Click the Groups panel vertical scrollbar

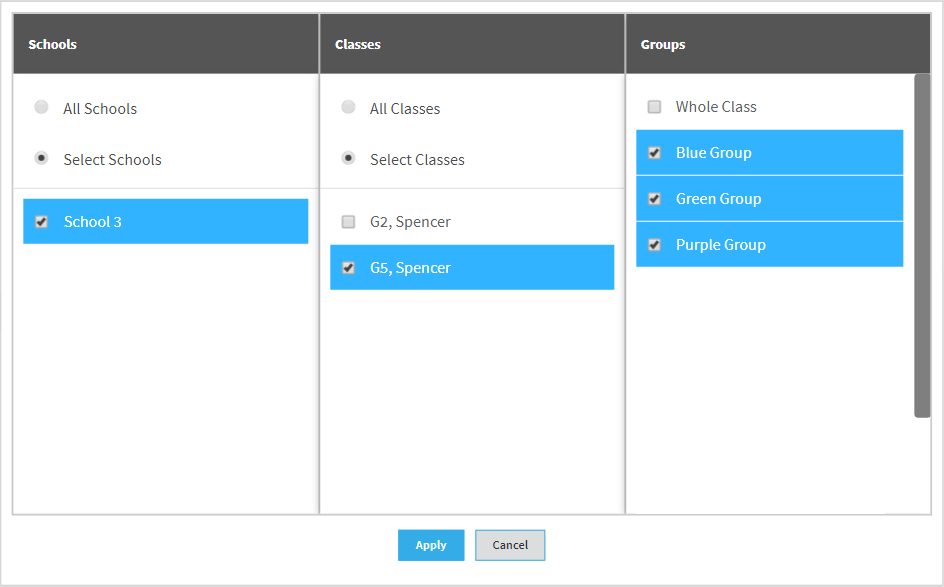922,246
